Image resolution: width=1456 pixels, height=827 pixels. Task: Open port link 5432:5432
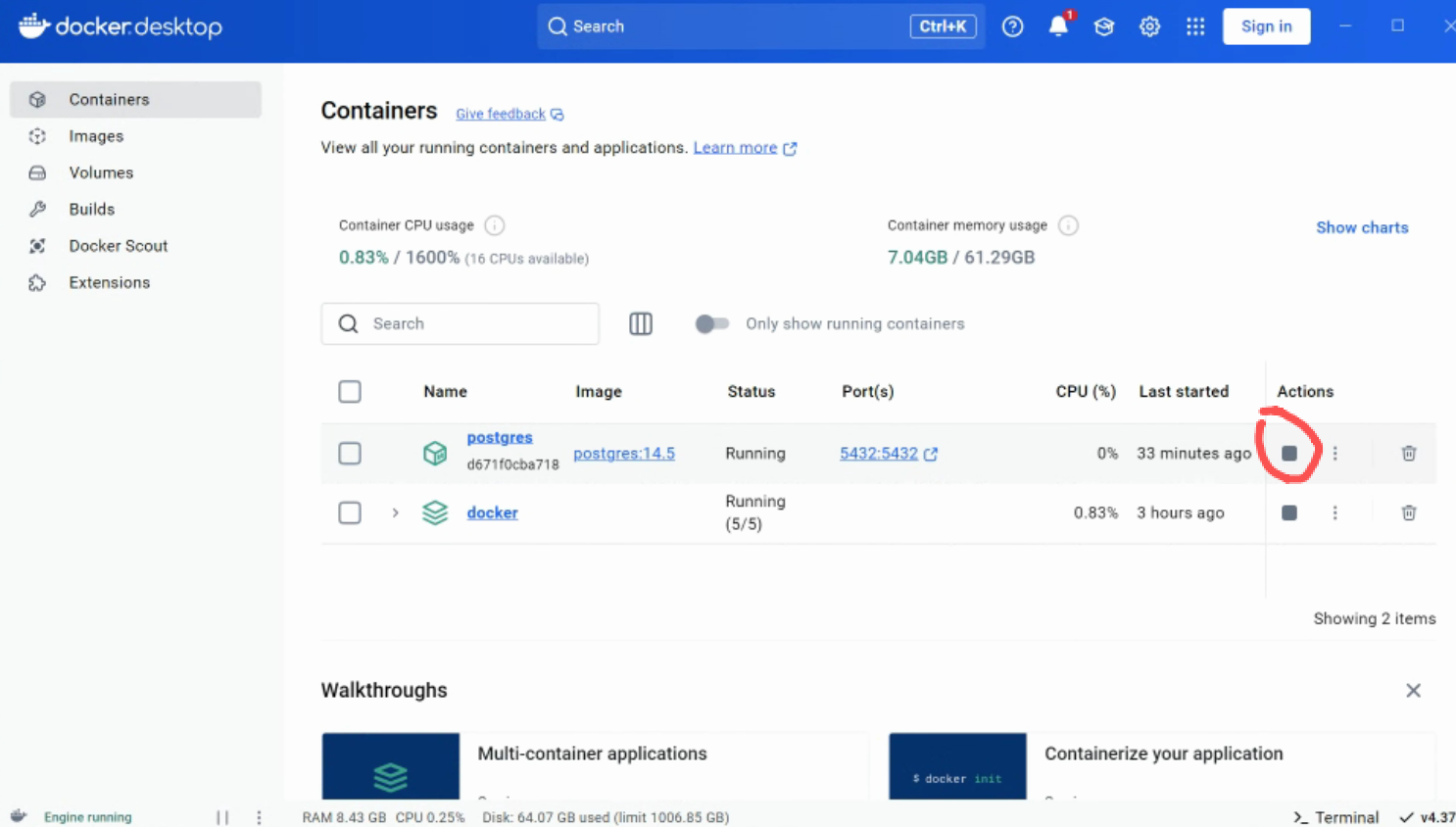(879, 454)
